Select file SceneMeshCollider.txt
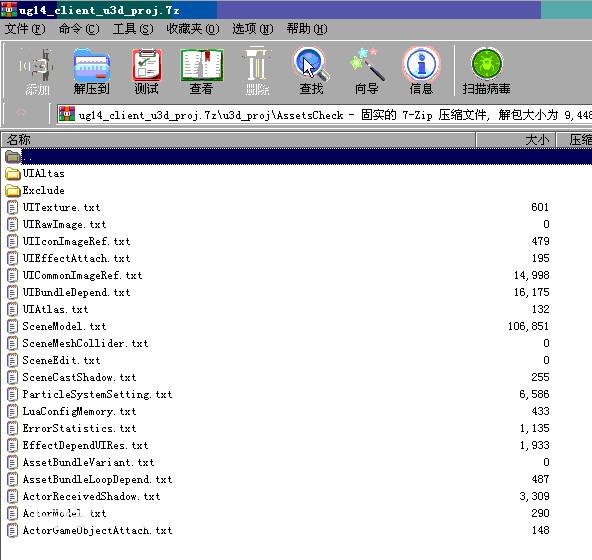 [85, 343]
